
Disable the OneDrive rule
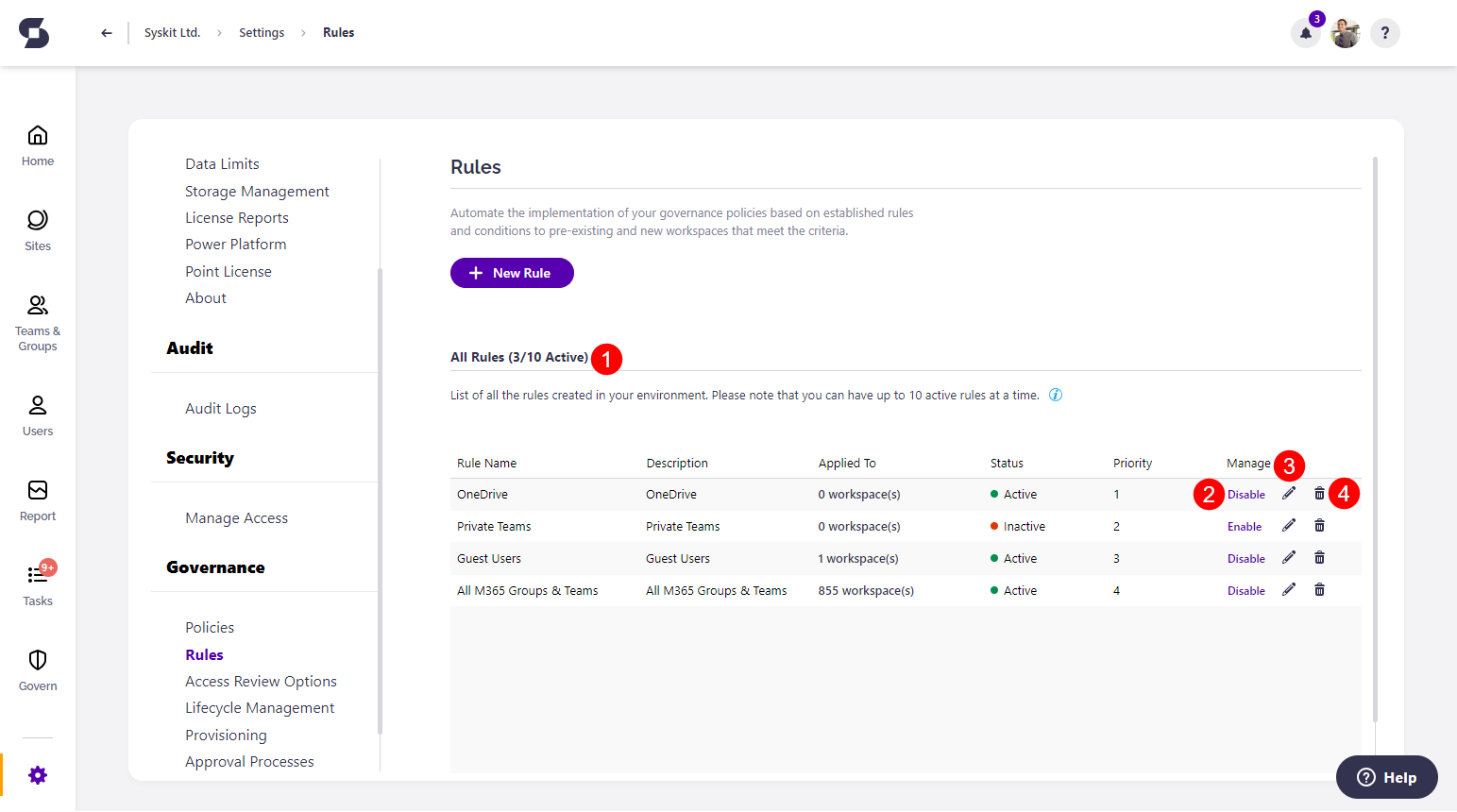1245,494
